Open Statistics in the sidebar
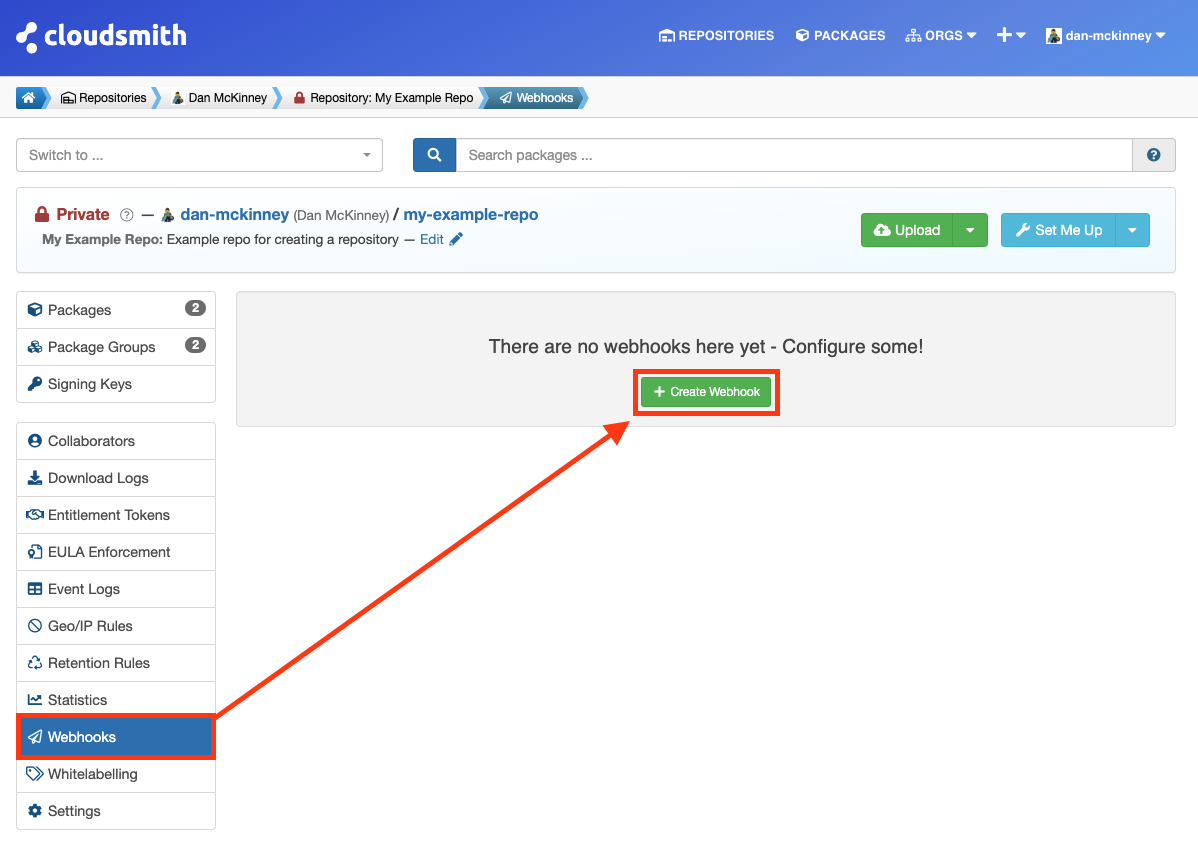Screen dimensions: 1198x854 (116, 700)
